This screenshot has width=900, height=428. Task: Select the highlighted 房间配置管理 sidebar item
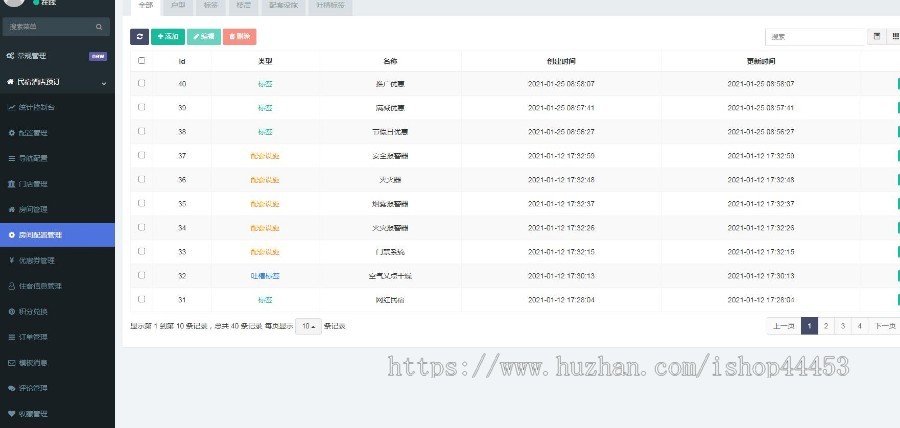(x=57, y=235)
